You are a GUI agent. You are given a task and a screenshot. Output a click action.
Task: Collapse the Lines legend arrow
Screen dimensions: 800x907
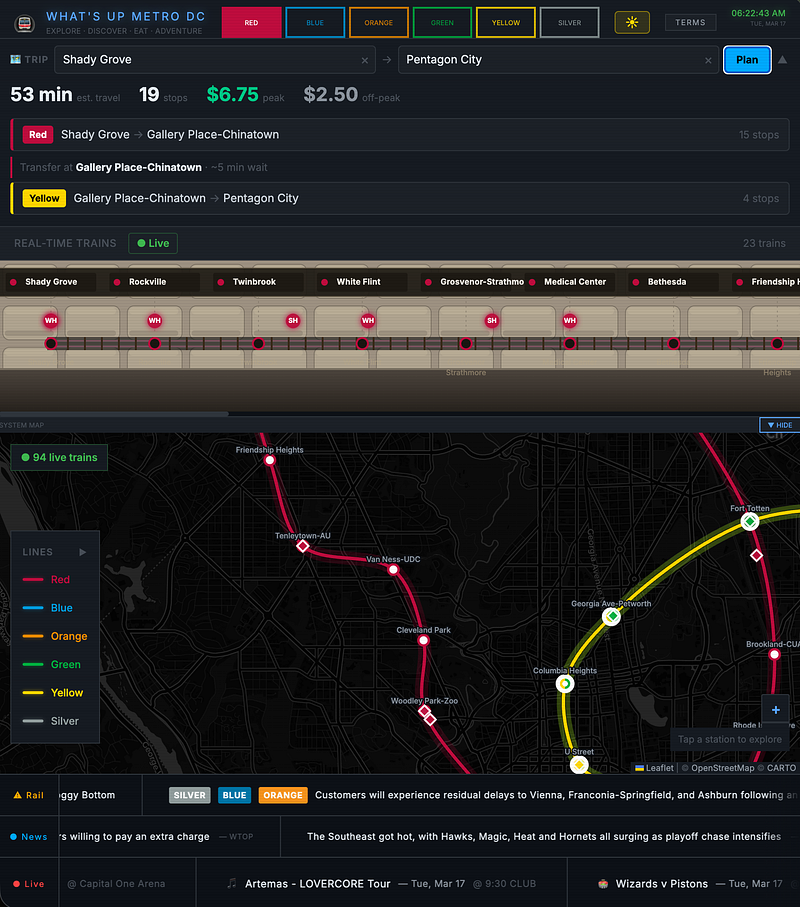coord(83,552)
